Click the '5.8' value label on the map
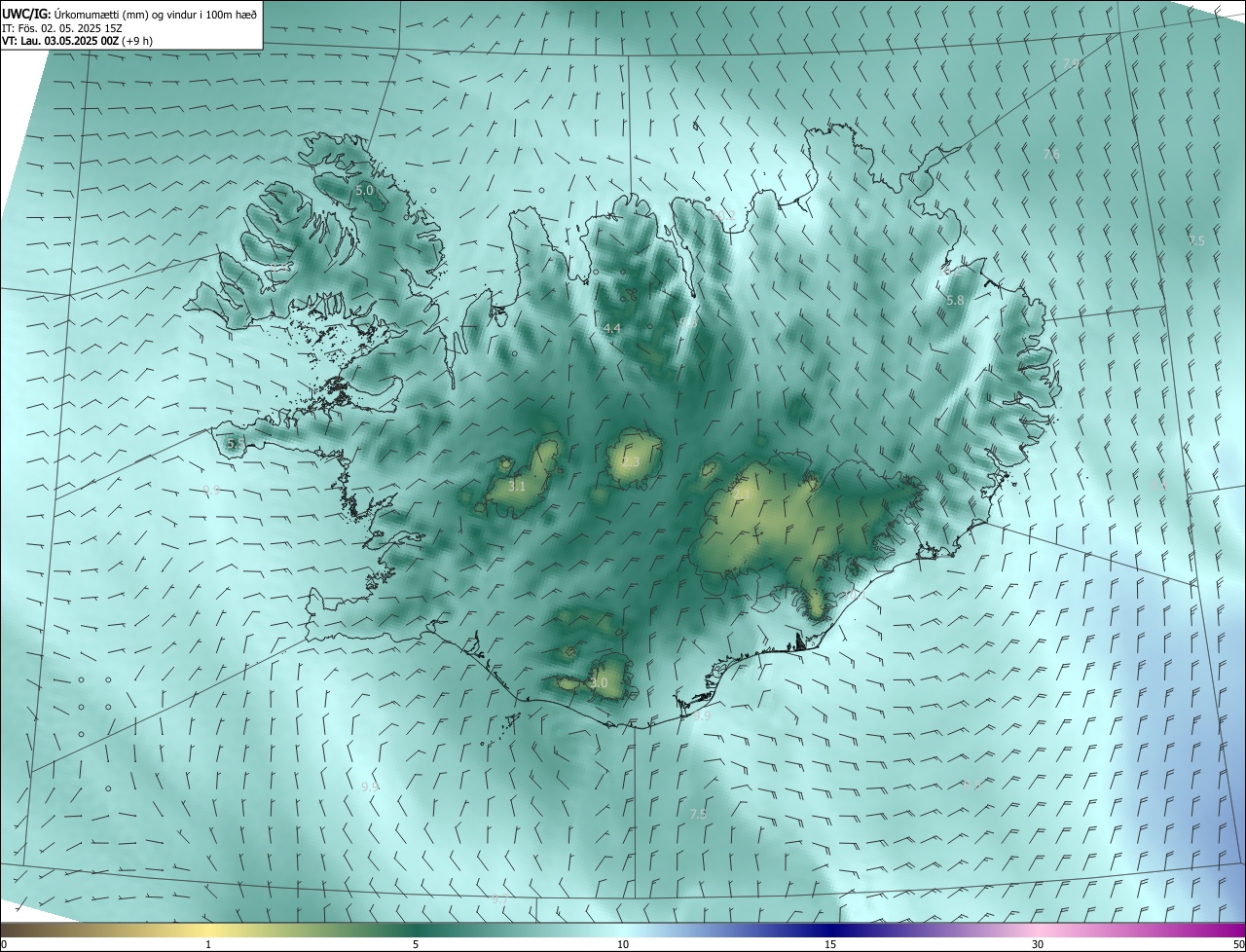The image size is (1246, 952). point(955,301)
